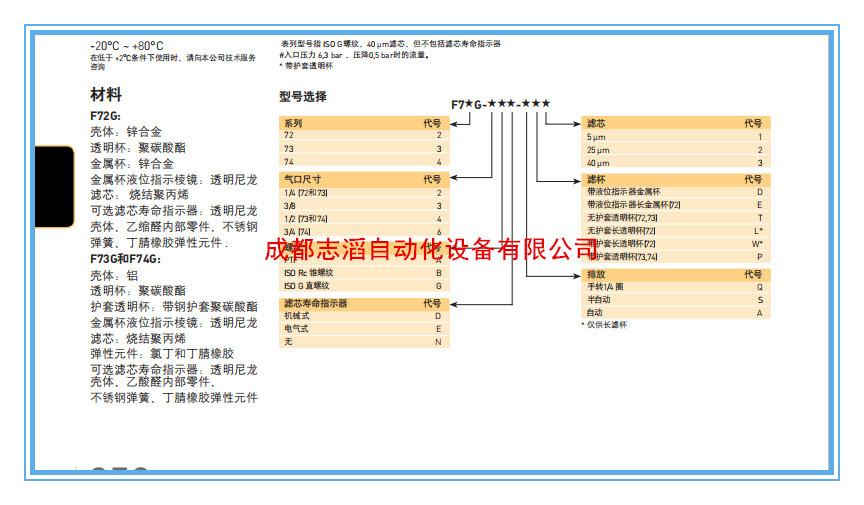This screenshot has height=505, width=864.
Task: Click the 'ISO G 直螺纹' row
Action: pos(364,286)
